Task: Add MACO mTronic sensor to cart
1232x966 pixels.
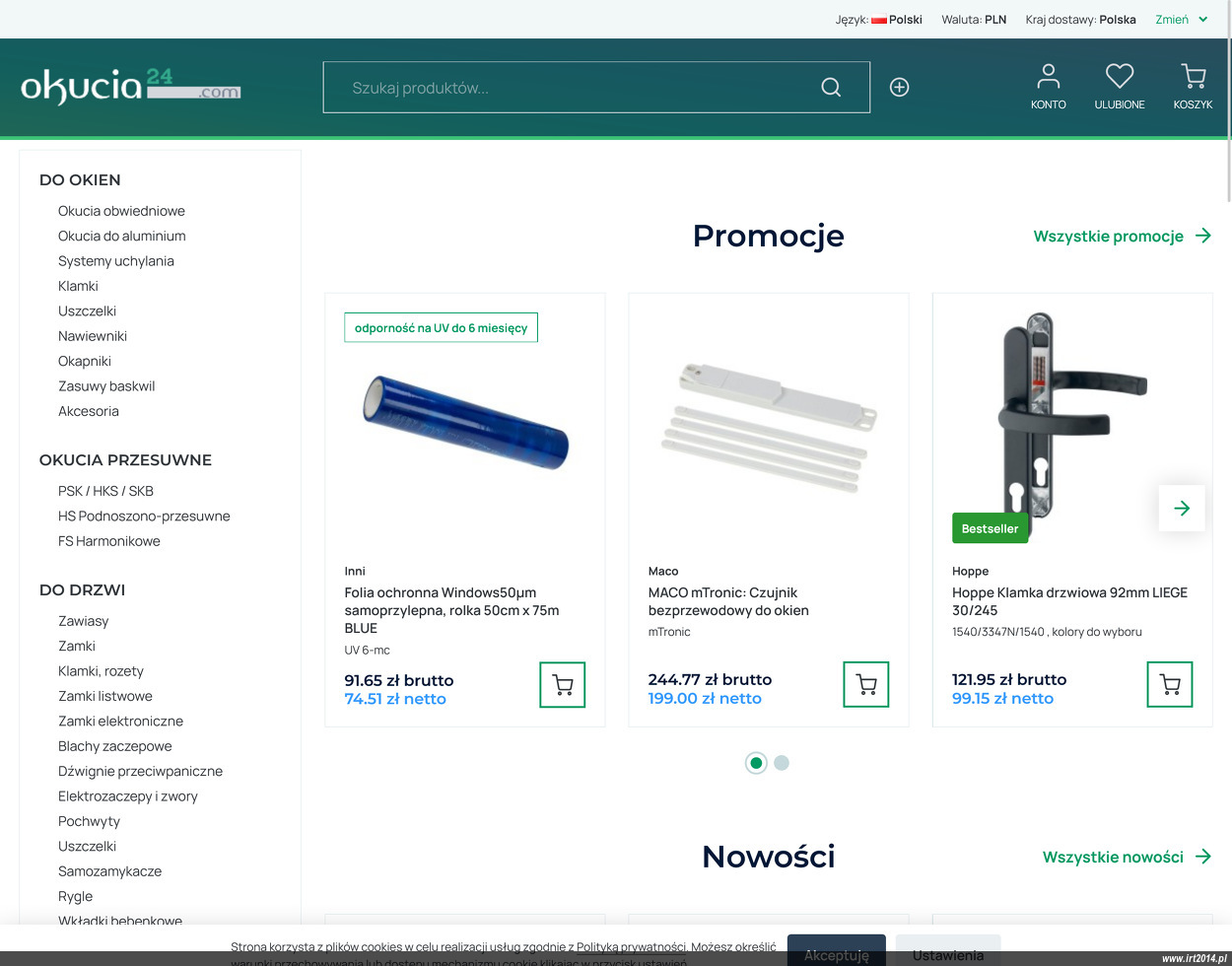Action: click(866, 684)
